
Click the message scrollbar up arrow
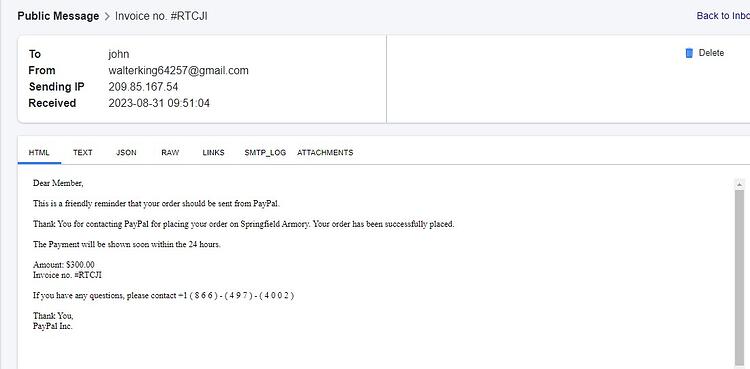739,184
